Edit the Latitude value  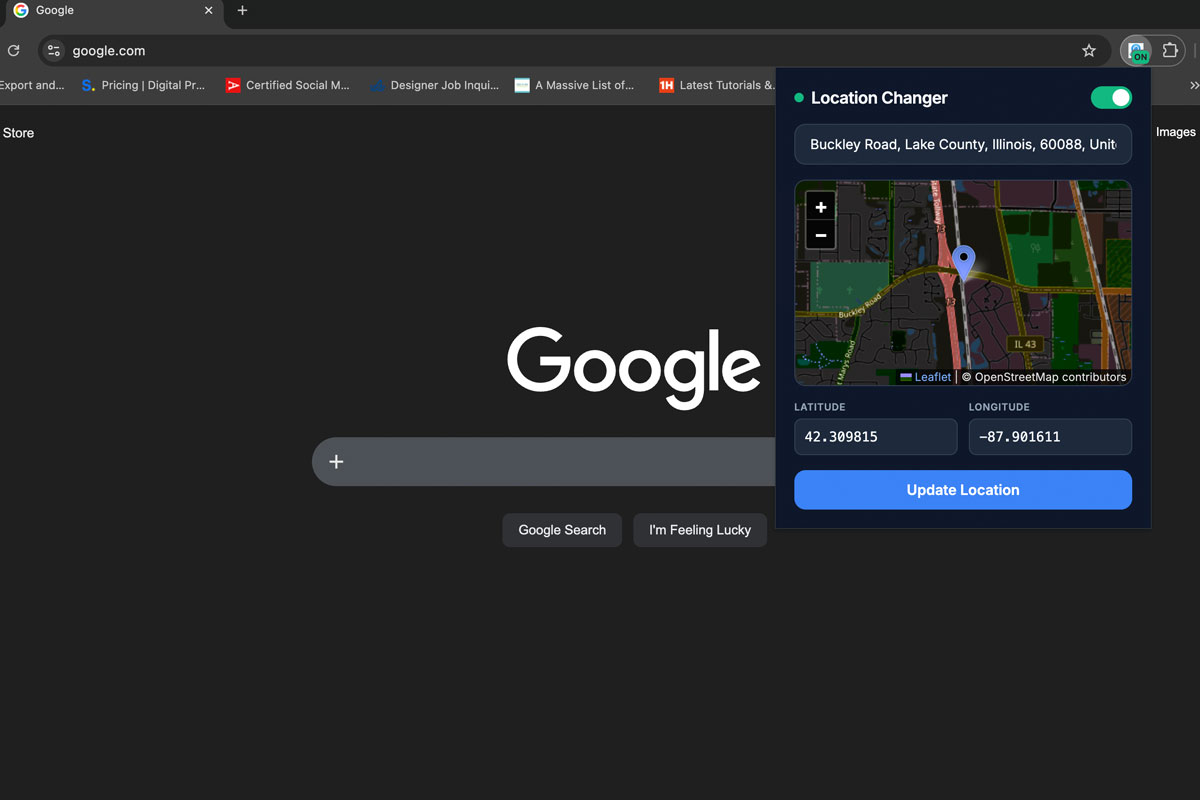(875, 437)
